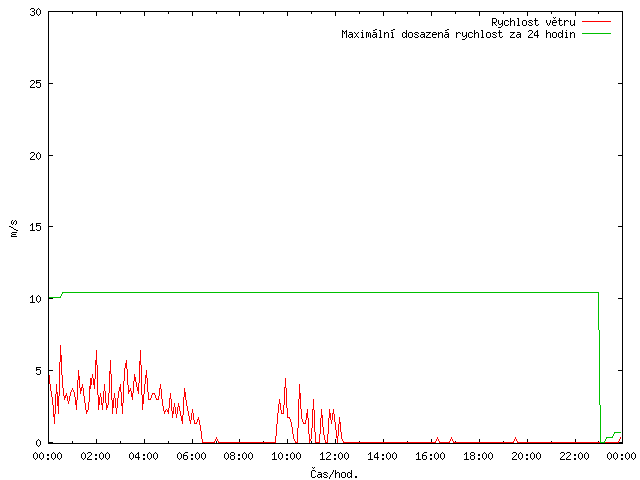Click the 'Maximální dosazená rychlost za 24 hodin' legend label
The height and width of the screenshot is (480, 640).
pos(458,34)
